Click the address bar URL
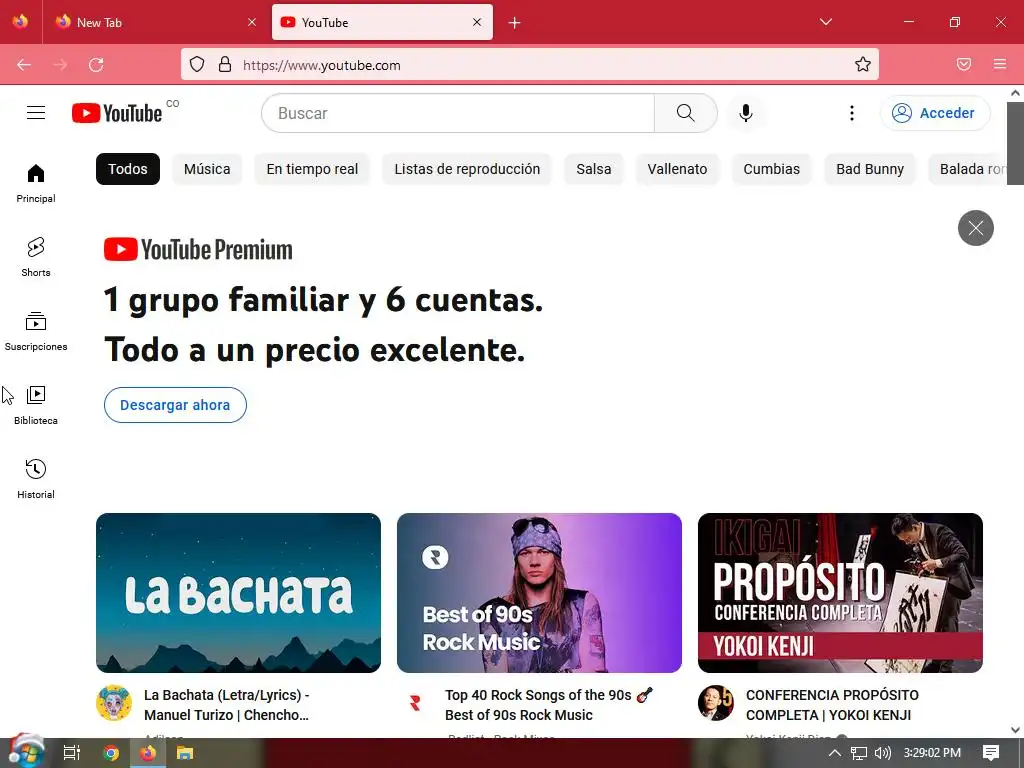 point(321,65)
